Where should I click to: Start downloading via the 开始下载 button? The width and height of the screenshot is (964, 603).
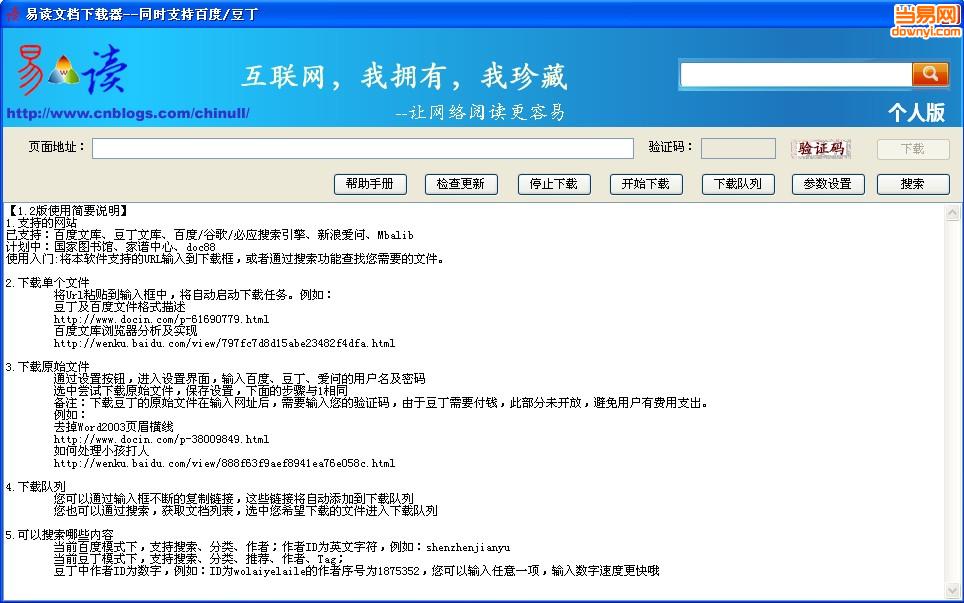pos(646,184)
